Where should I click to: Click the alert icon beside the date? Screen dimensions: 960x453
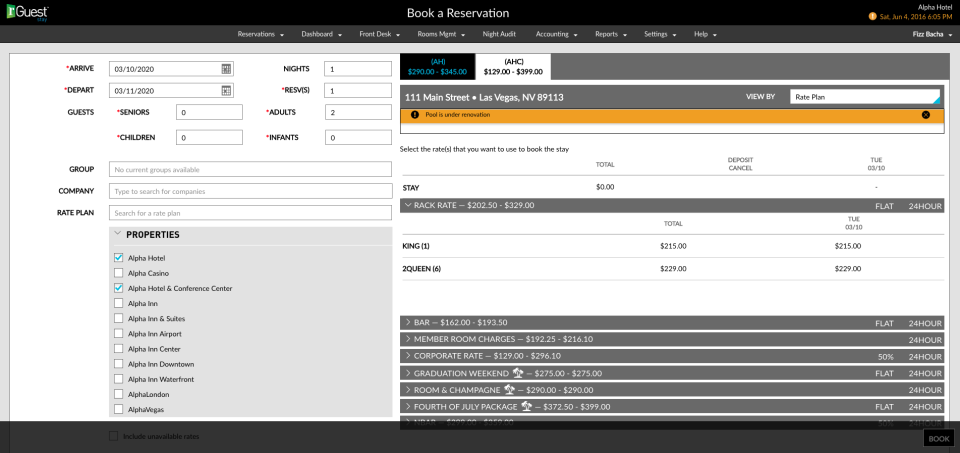pos(872,17)
